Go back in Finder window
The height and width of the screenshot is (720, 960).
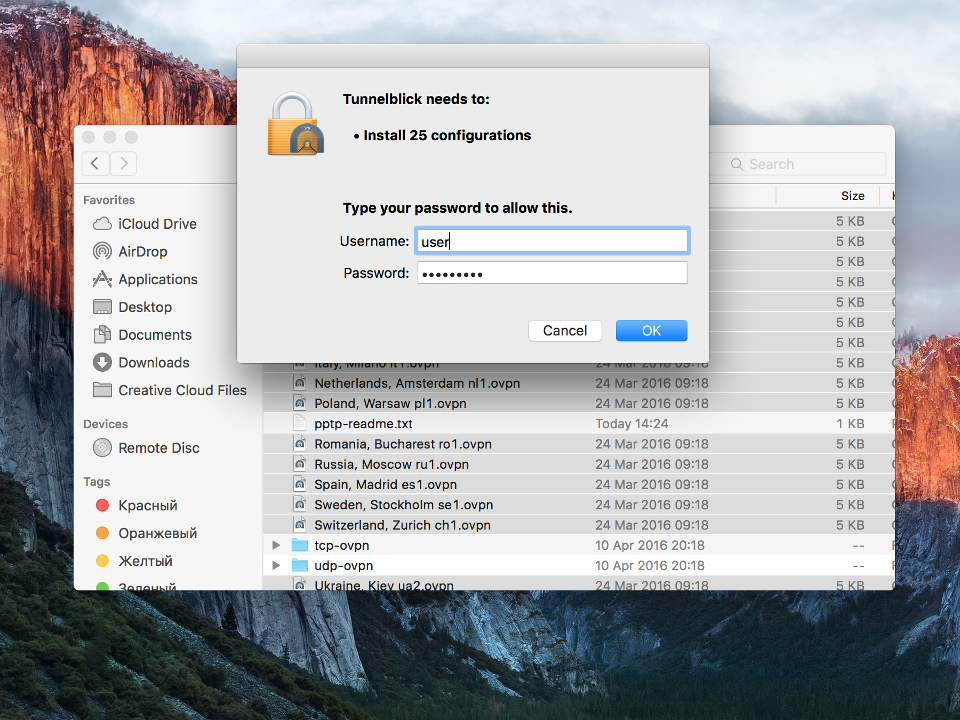[95, 163]
